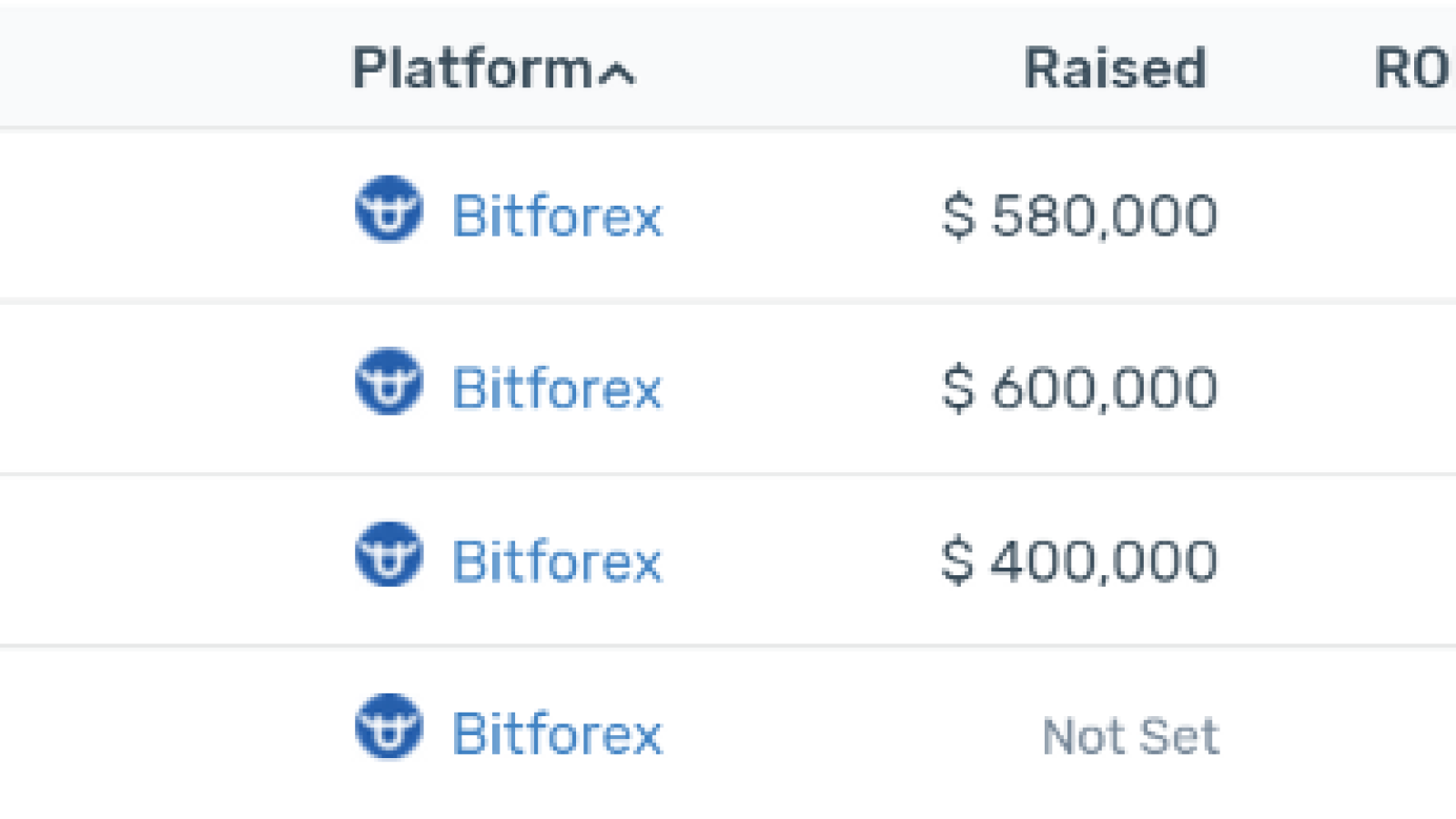Screen dimensions: 1456x819
Task: Open the Bitforex link in the $ 580,000 row
Action: [557, 216]
